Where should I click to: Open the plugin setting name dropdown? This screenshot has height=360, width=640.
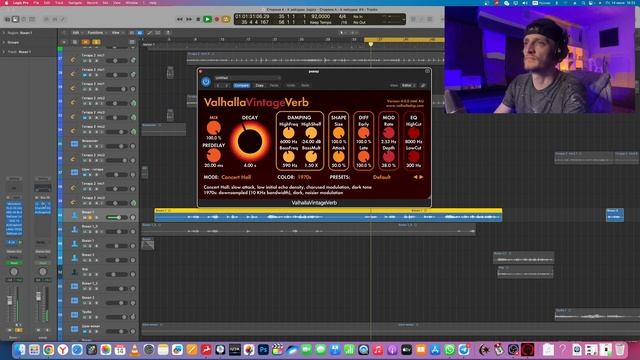click(247, 78)
